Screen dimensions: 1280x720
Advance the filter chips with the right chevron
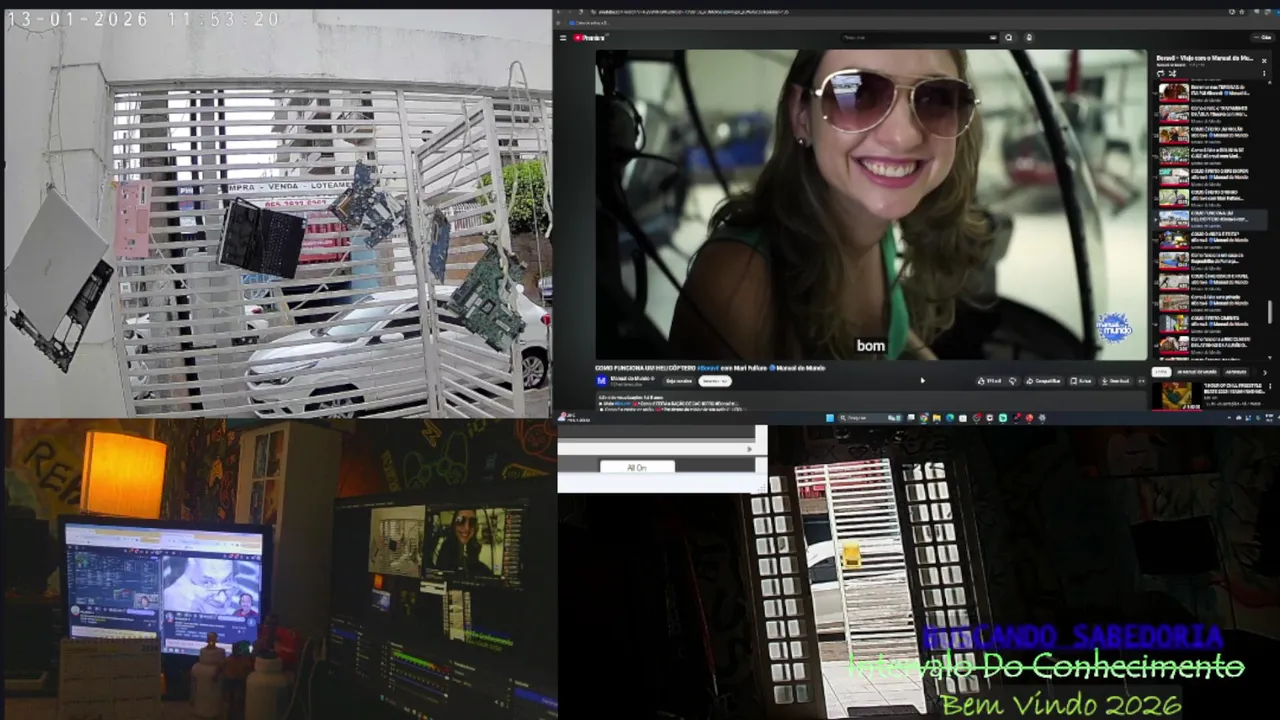1265,372
